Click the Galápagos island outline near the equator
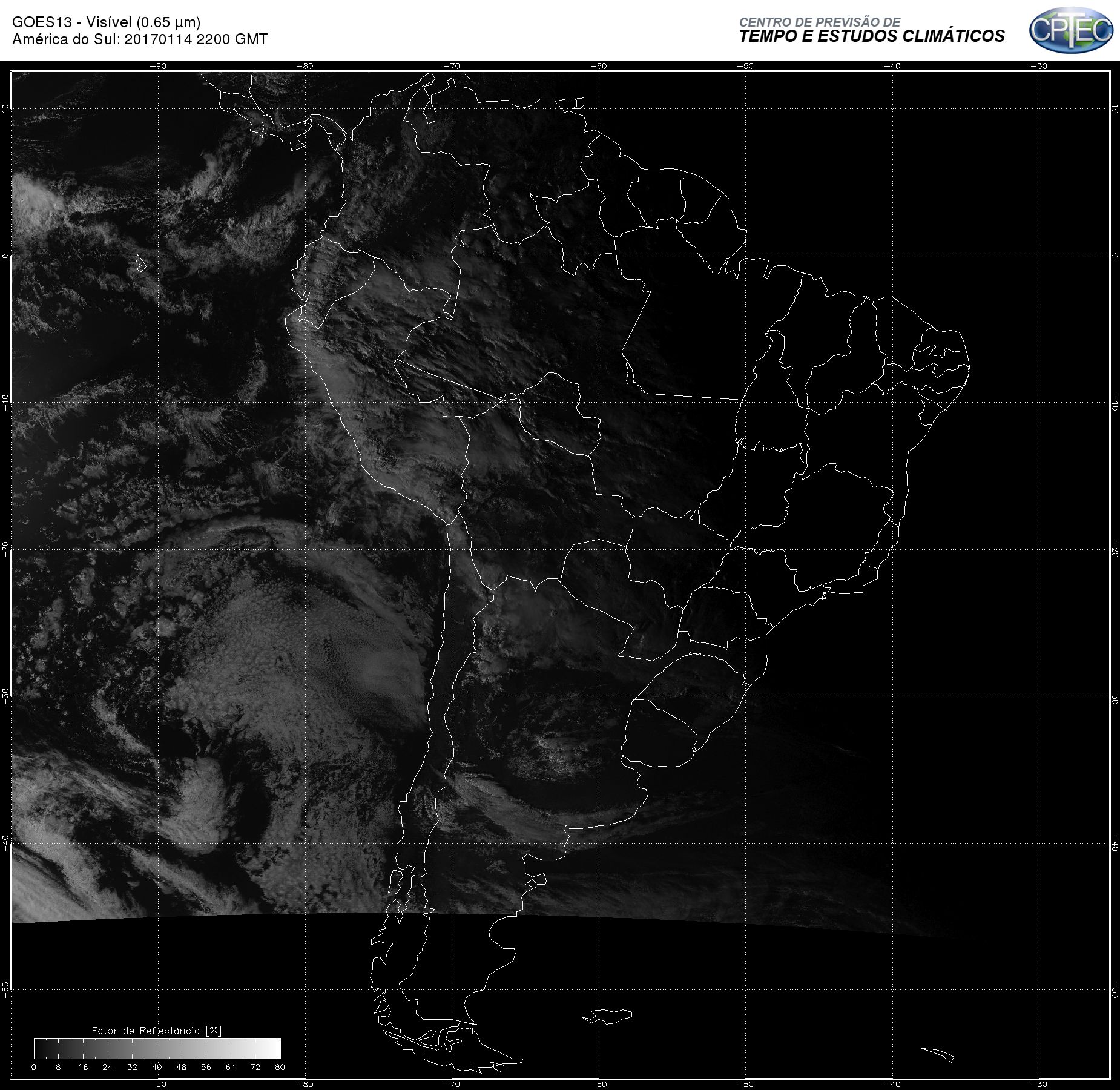The image size is (1120, 1090). coord(140,263)
